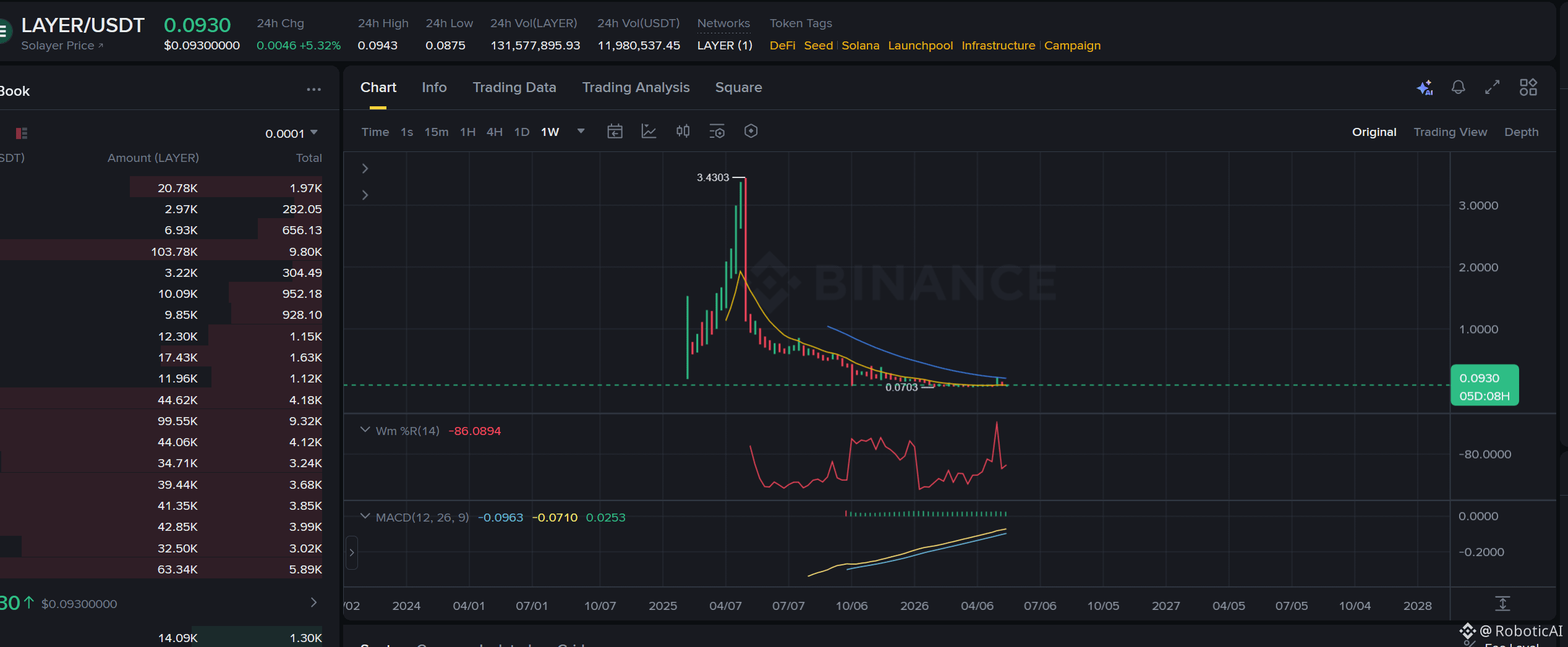Open last price details chevron
The width and height of the screenshot is (1568, 647).
pos(313,603)
